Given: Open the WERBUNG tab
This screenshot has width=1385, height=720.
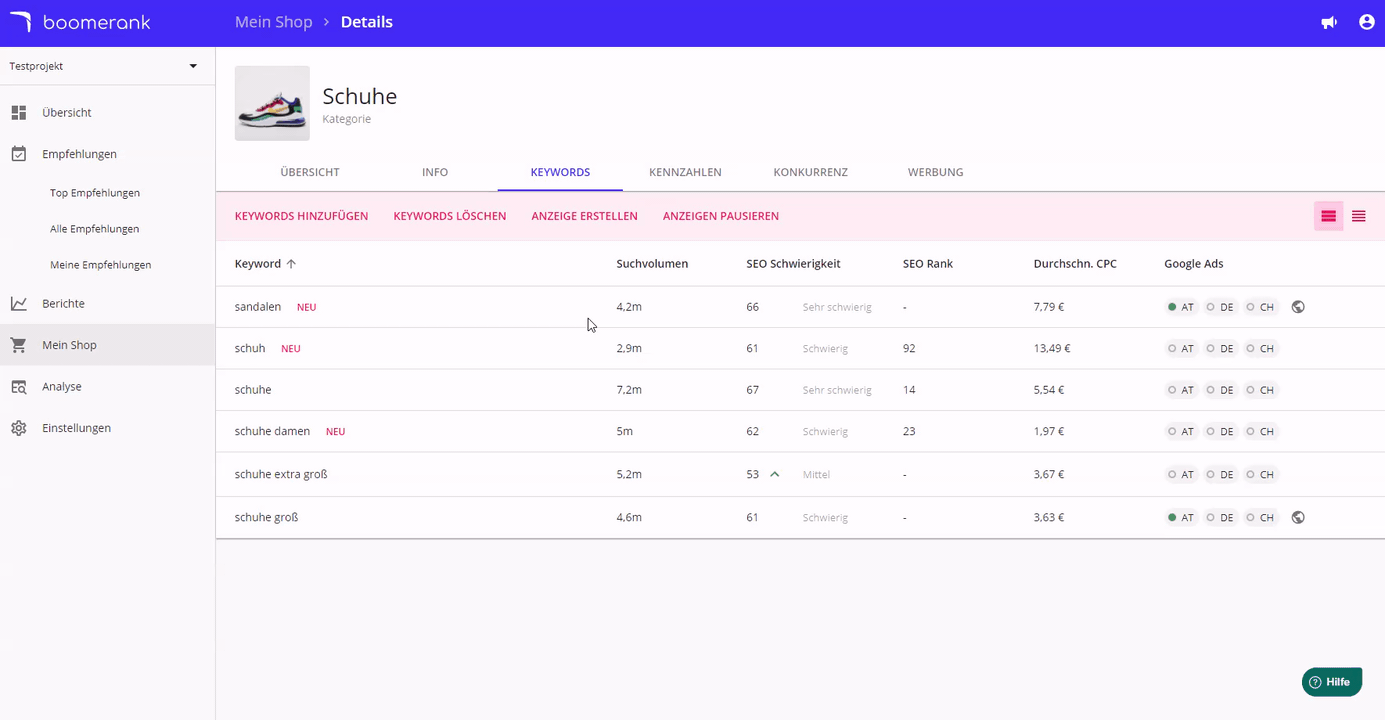Looking at the screenshot, I should click(x=936, y=172).
